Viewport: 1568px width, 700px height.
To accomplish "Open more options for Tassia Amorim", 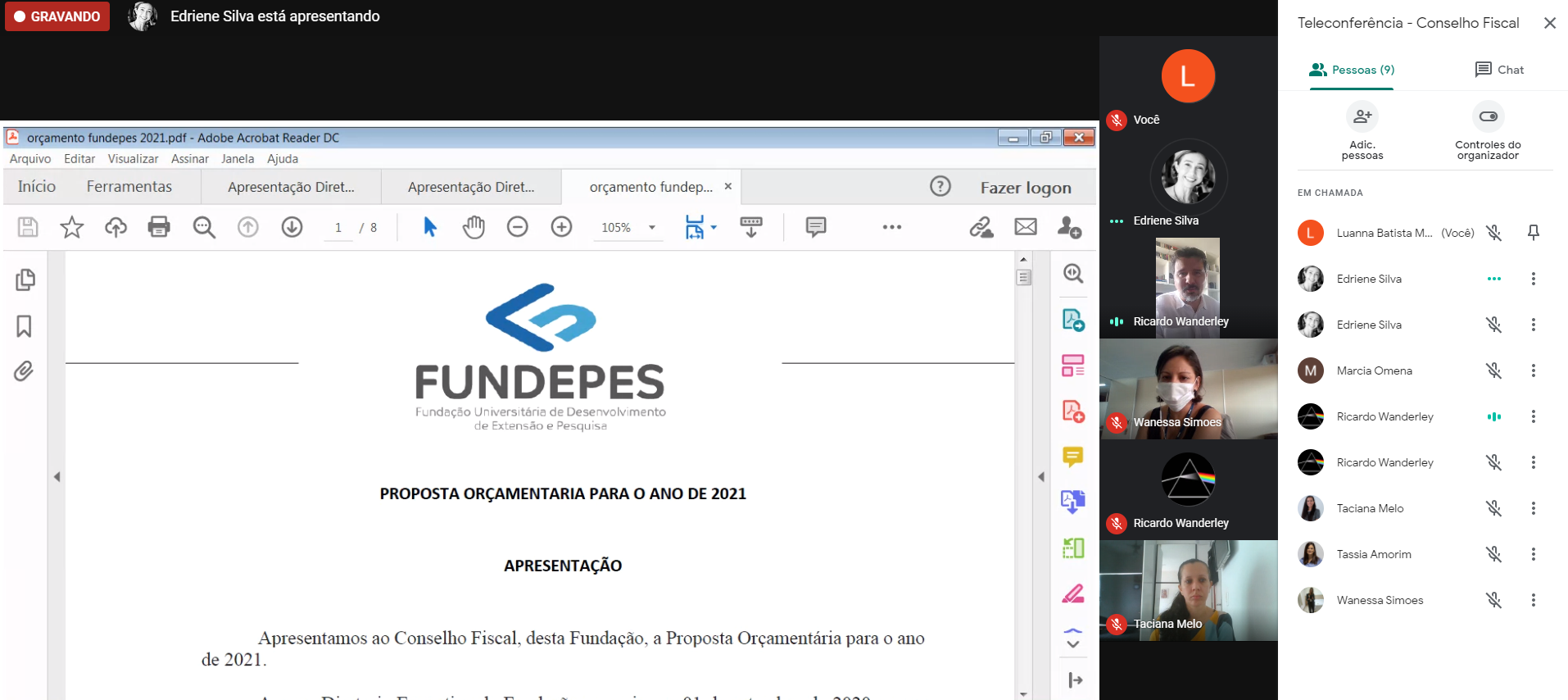I will pyautogui.click(x=1534, y=554).
